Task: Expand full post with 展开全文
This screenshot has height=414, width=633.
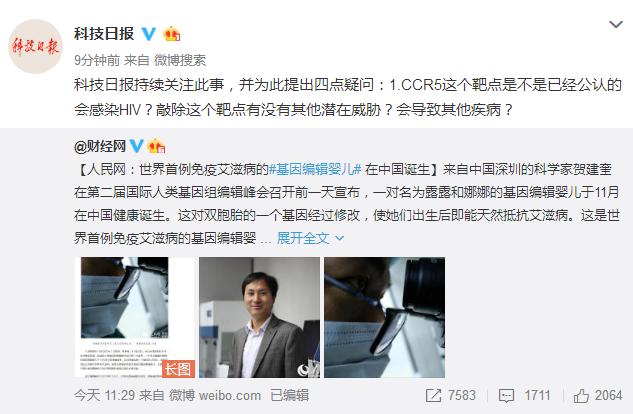Action: coord(310,238)
